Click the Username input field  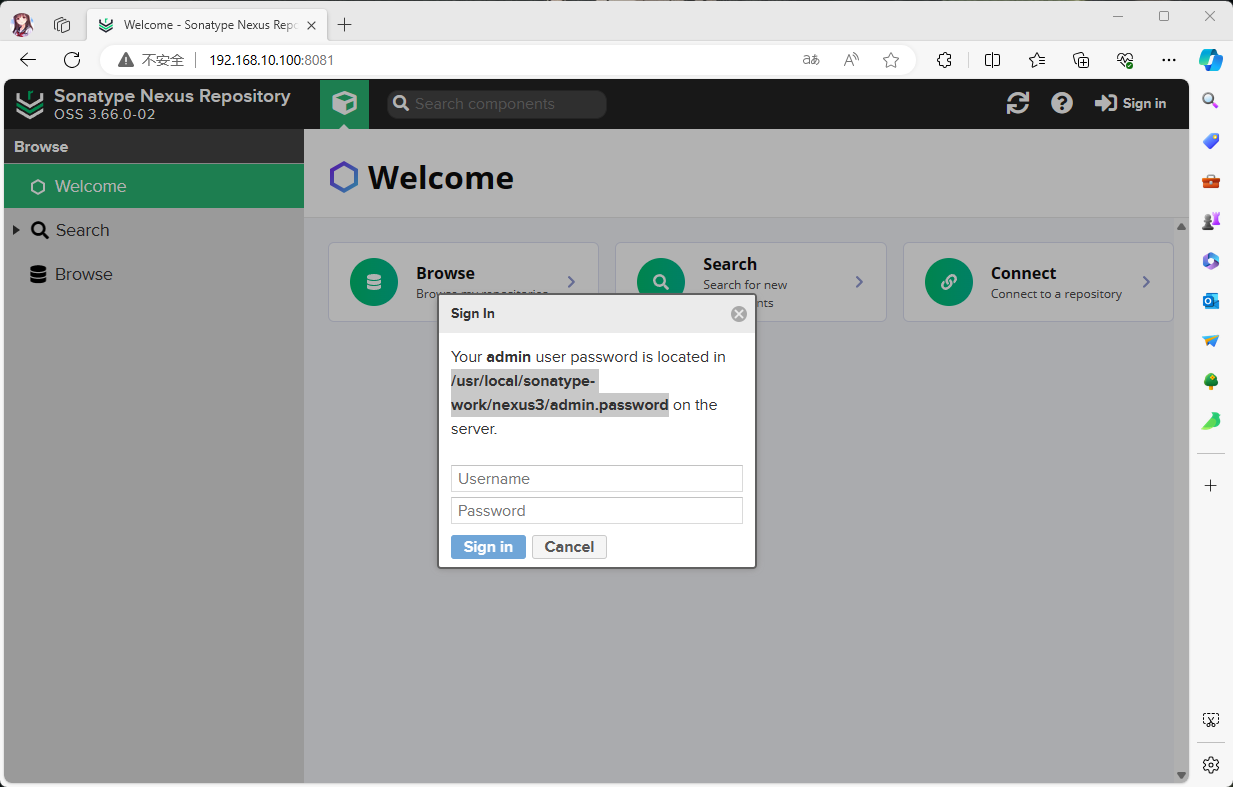[596, 479]
